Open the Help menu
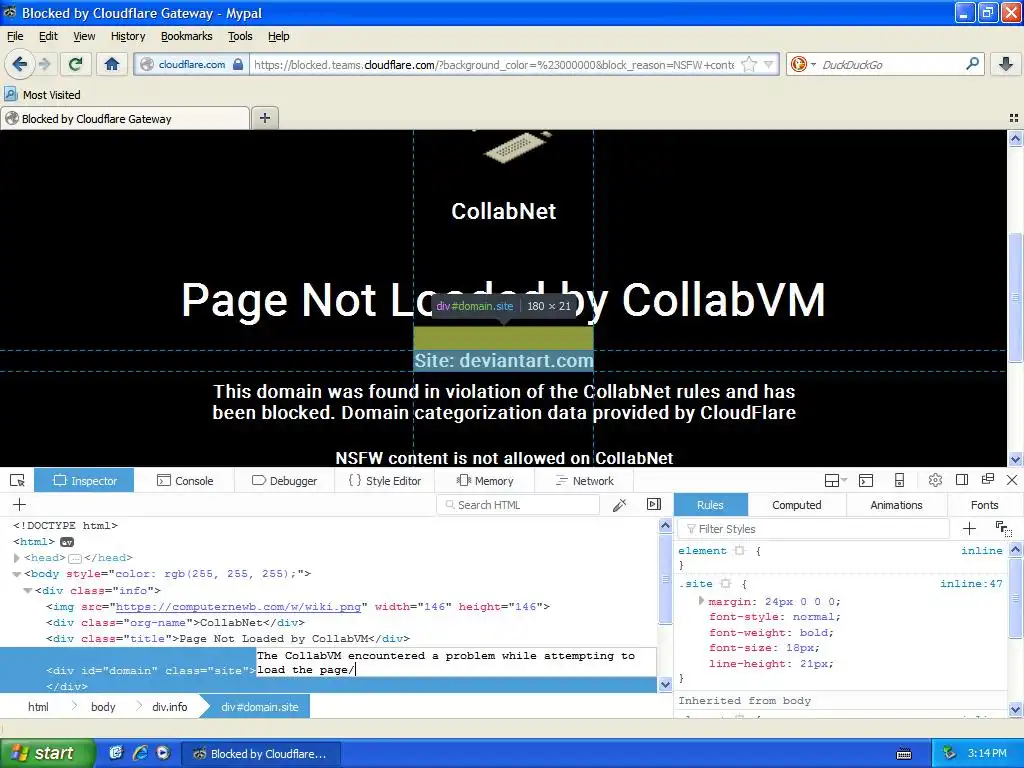1024x768 pixels. tap(278, 36)
